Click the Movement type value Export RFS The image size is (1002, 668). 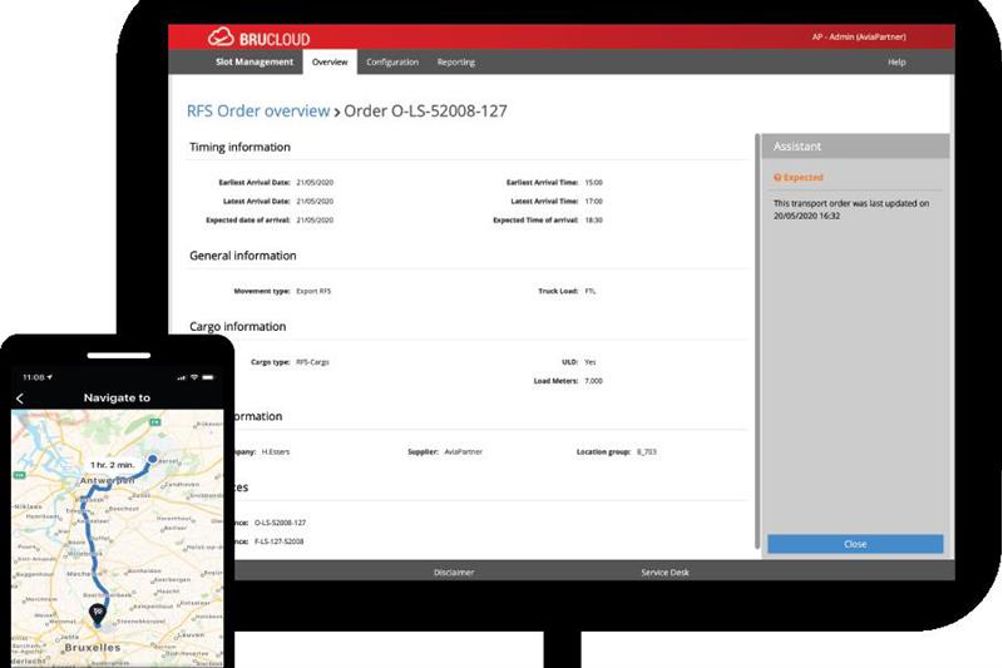(x=314, y=291)
